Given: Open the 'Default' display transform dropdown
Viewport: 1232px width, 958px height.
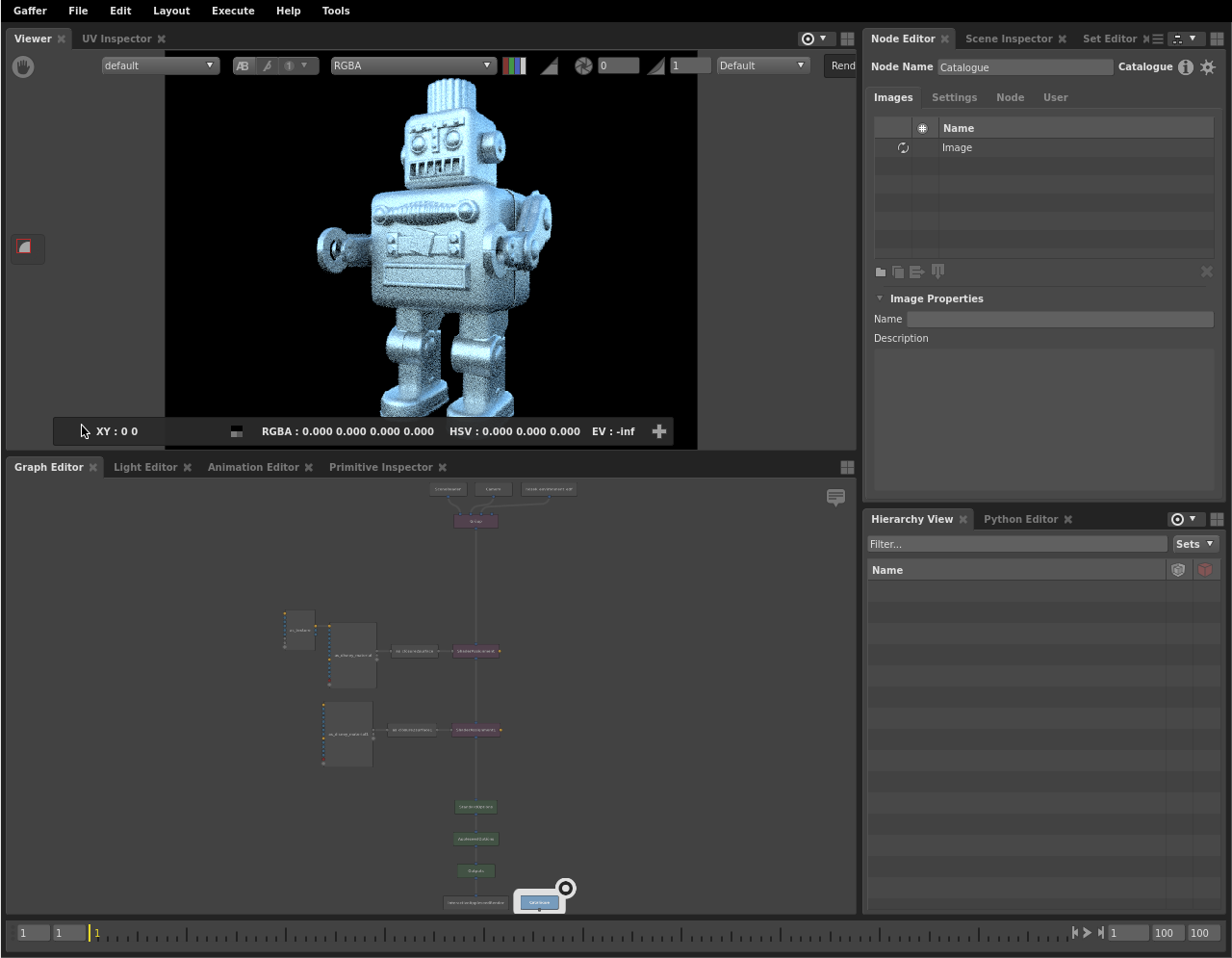Looking at the screenshot, I should coord(762,65).
